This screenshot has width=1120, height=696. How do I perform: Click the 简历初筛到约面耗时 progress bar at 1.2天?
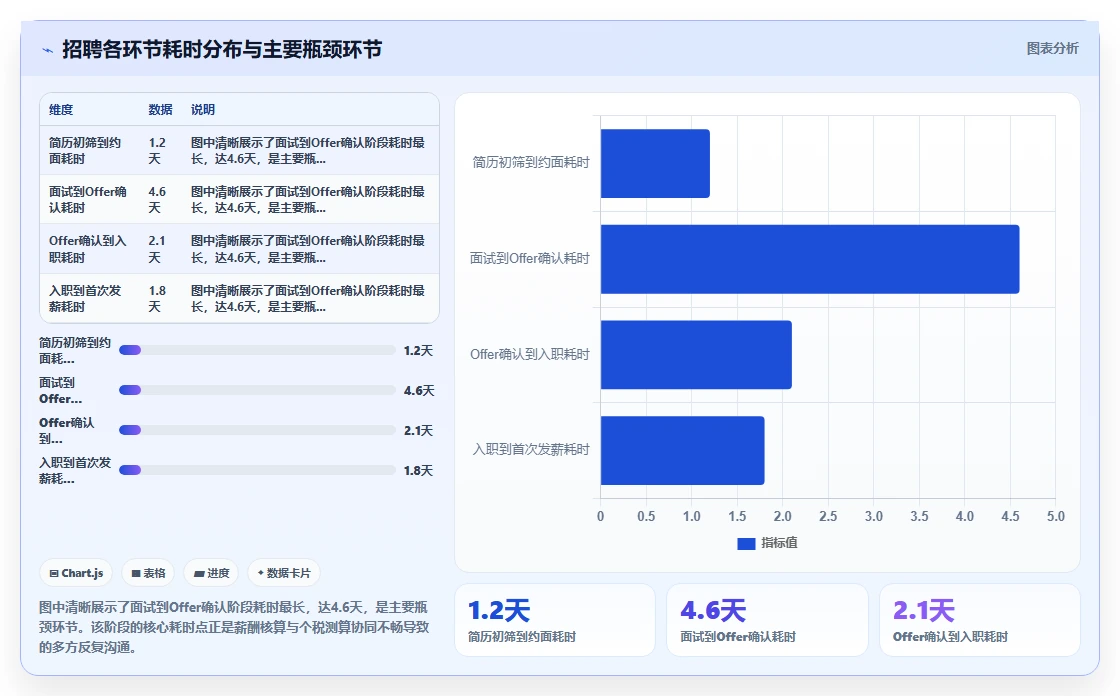[257, 350]
